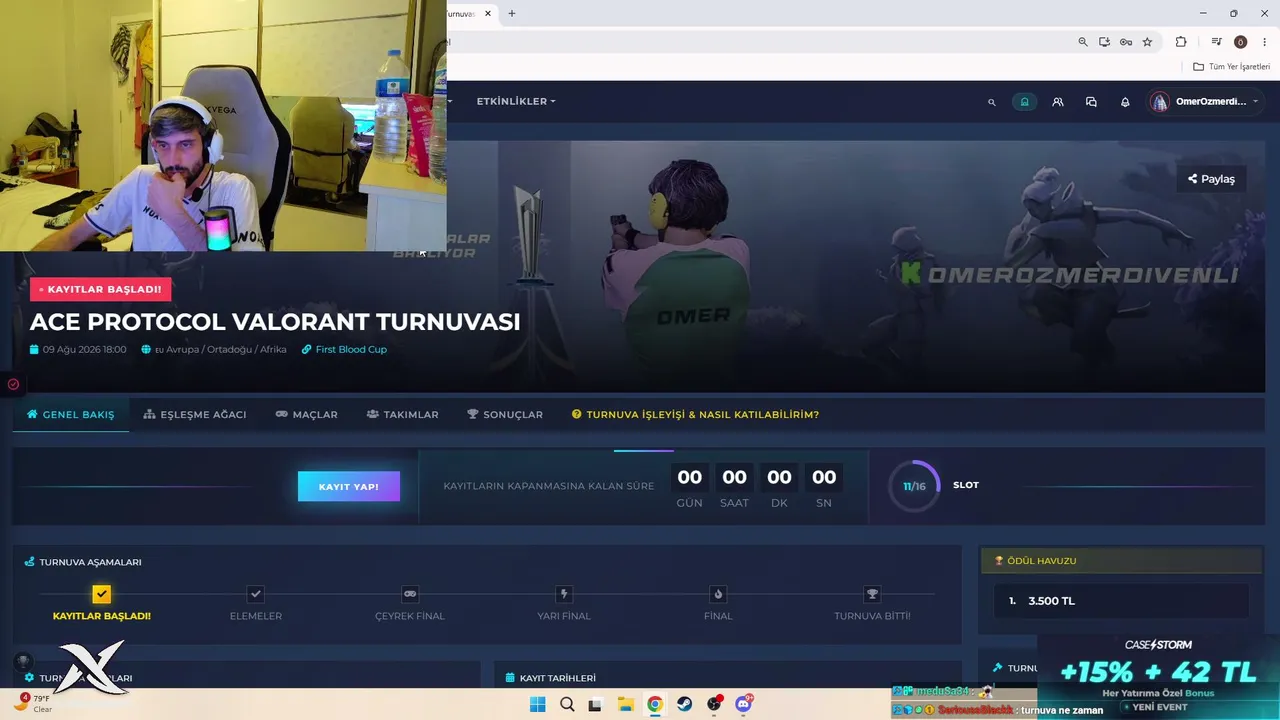1280x720 pixels.
Task: Open the Windows Start menu
Action: point(537,704)
